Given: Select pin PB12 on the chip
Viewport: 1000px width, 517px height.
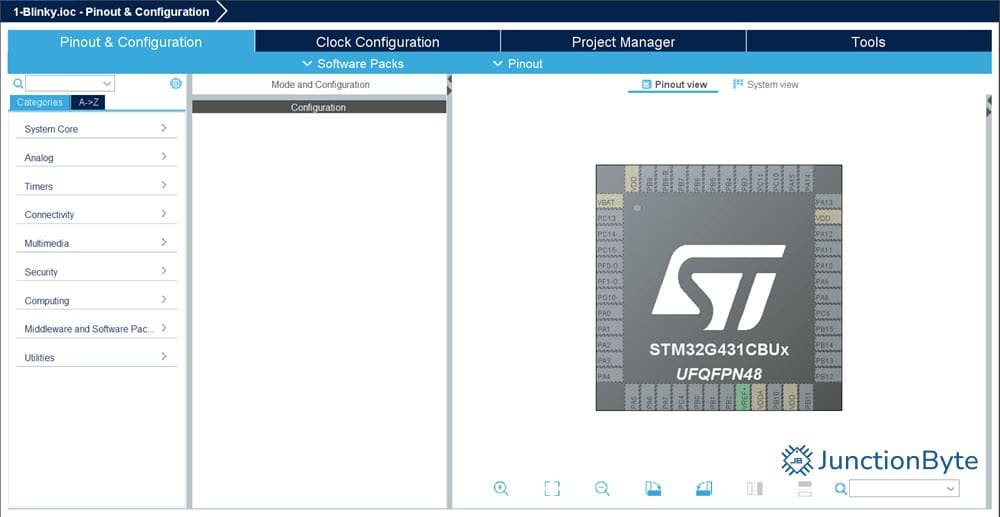Looking at the screenshot, I should pyautogui.click(x=828, y=377).
